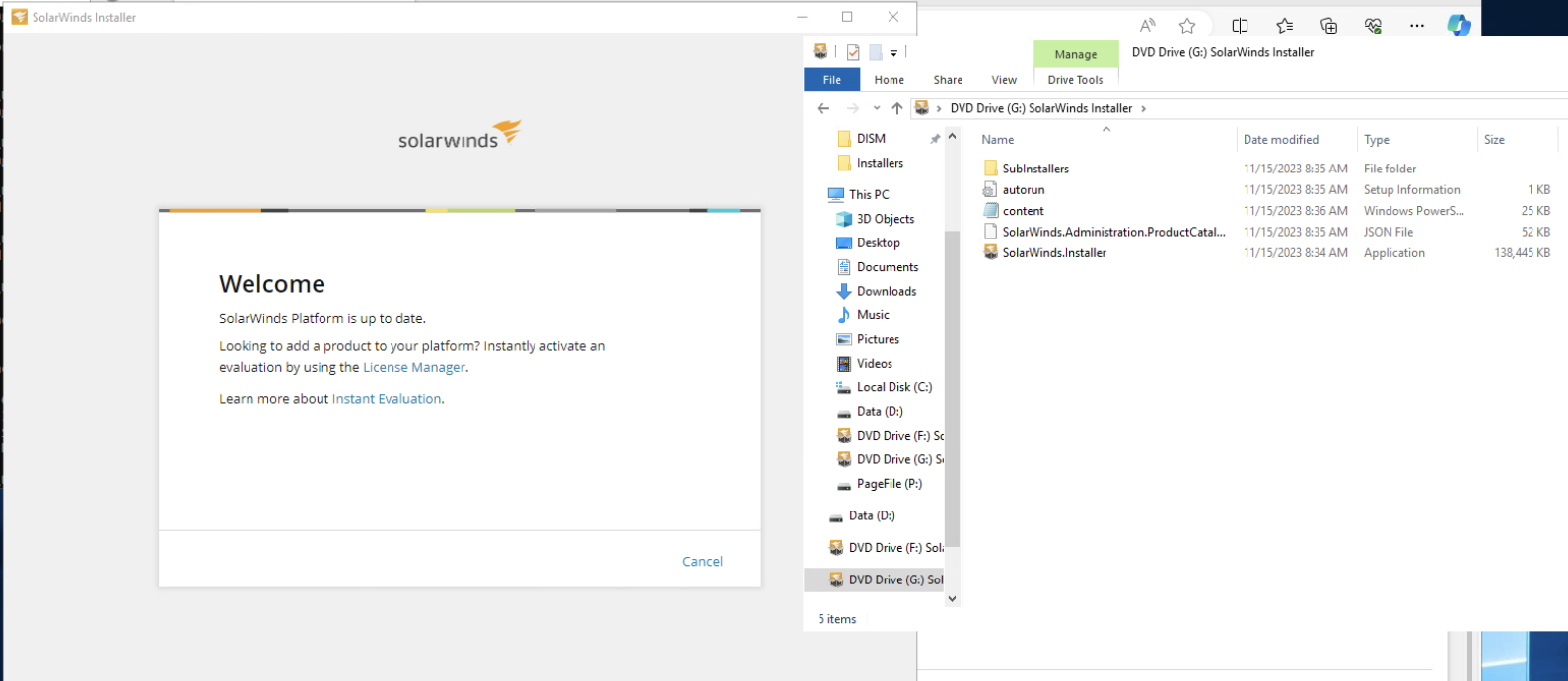Click the New folder quick access icon
This screenshot has width=1568, height=681.
pos(875,53)
